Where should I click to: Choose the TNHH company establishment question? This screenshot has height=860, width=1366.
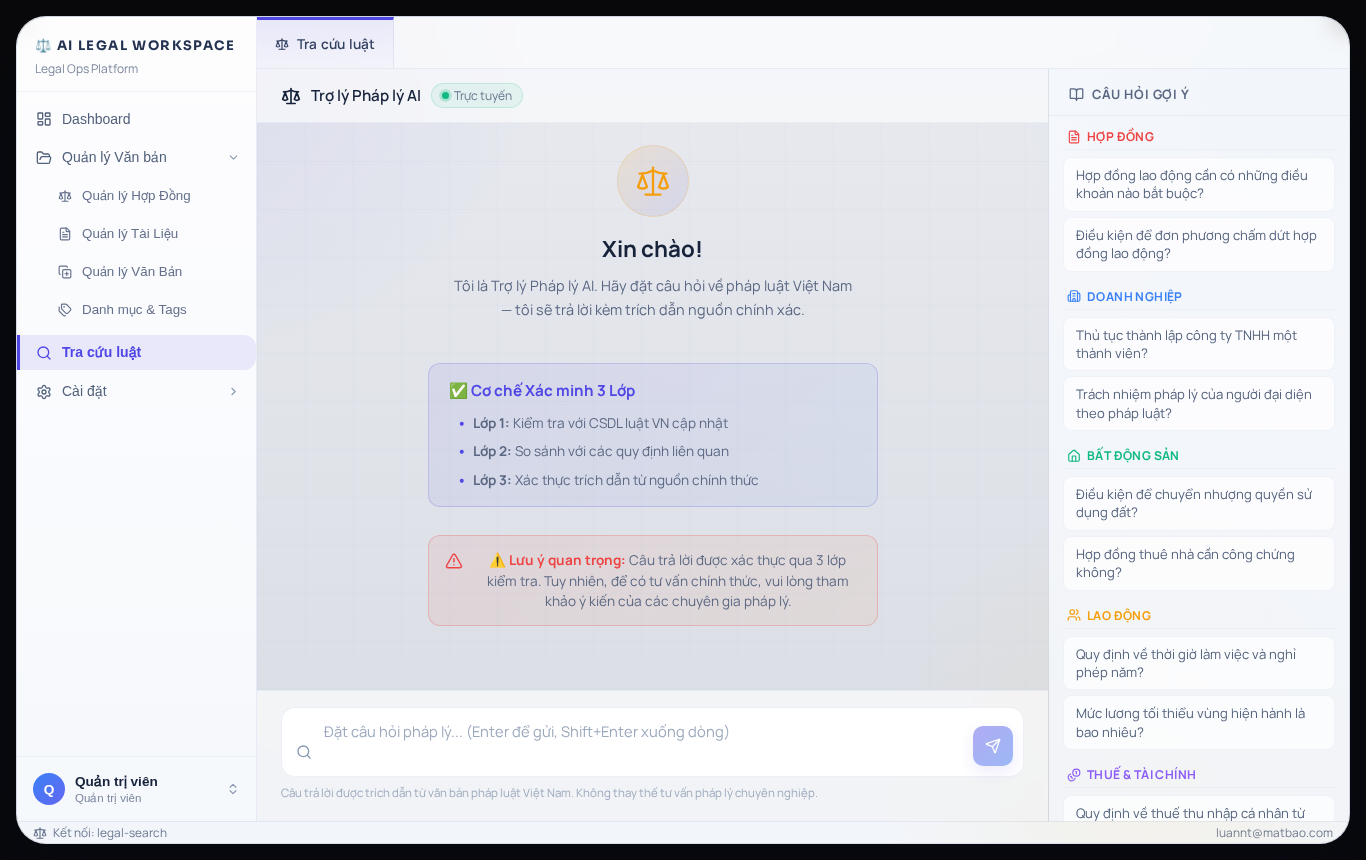(1199, 344)
